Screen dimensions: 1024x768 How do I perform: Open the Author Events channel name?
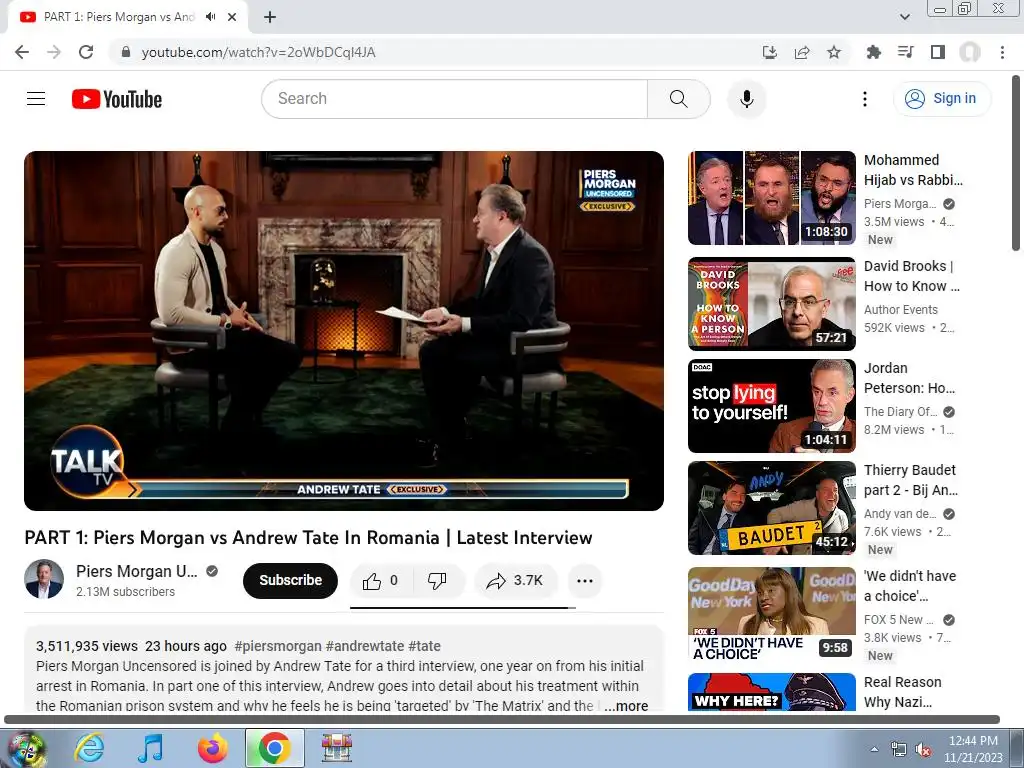coord(901,310)
